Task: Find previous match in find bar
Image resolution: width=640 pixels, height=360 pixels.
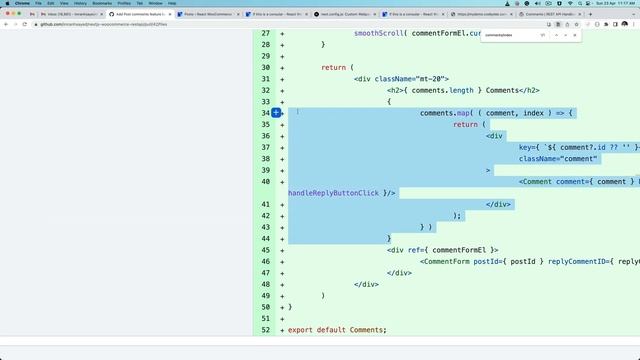Action: 556,36
